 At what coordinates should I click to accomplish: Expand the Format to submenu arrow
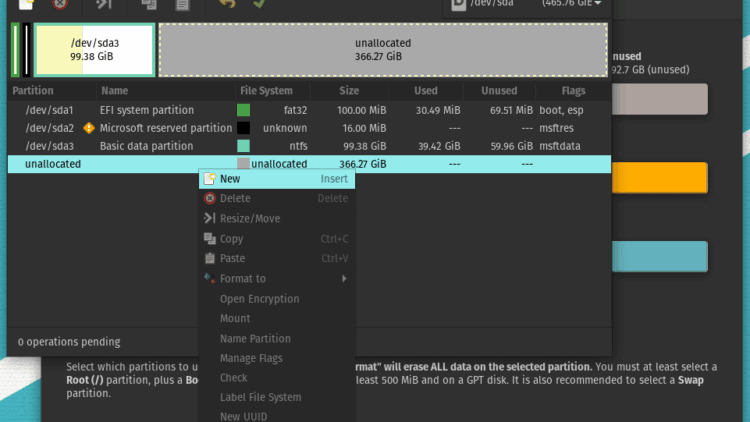344,279
